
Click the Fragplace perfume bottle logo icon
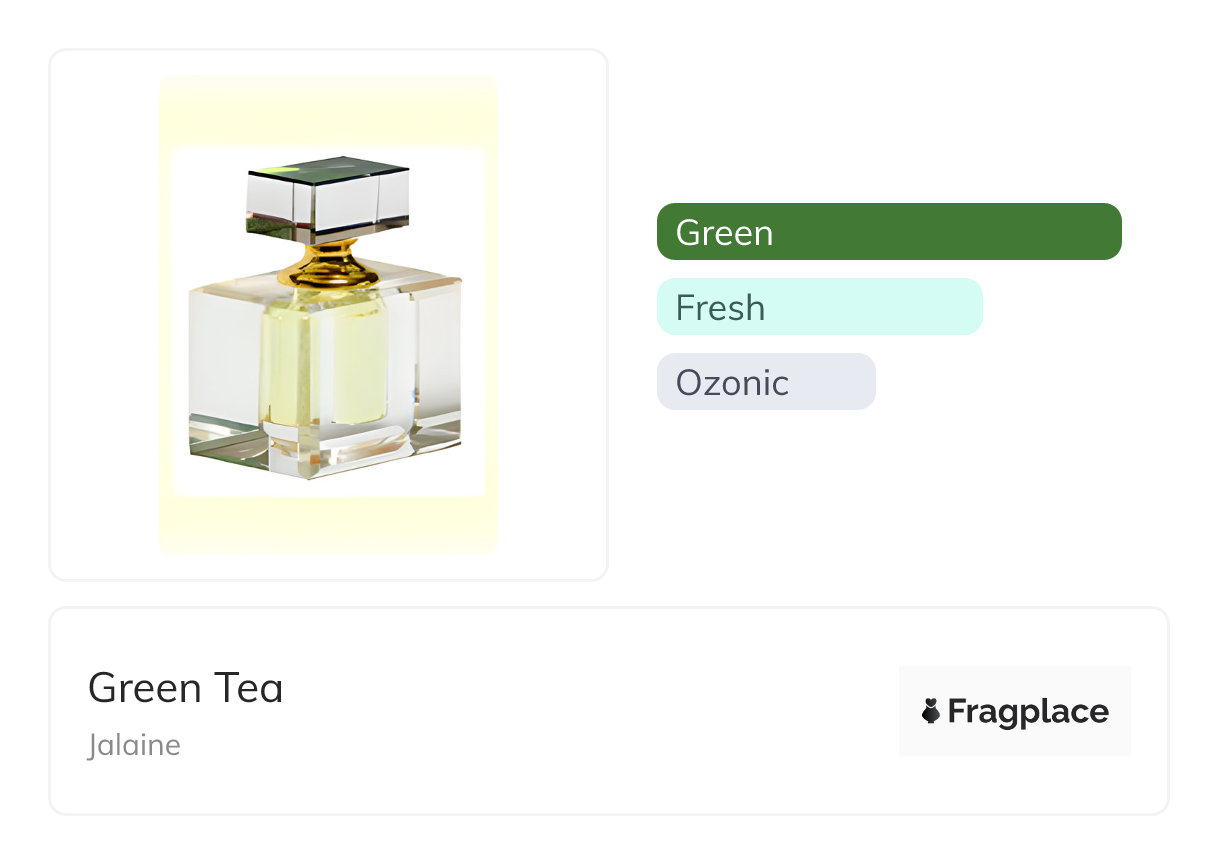click(x=931, y=711)
